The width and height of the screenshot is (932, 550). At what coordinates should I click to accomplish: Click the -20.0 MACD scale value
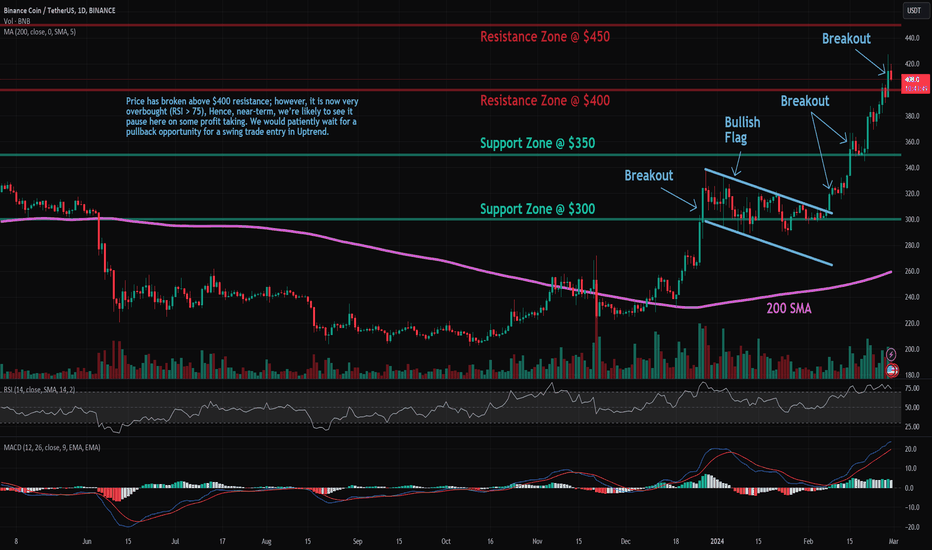(x=912, y=527)
